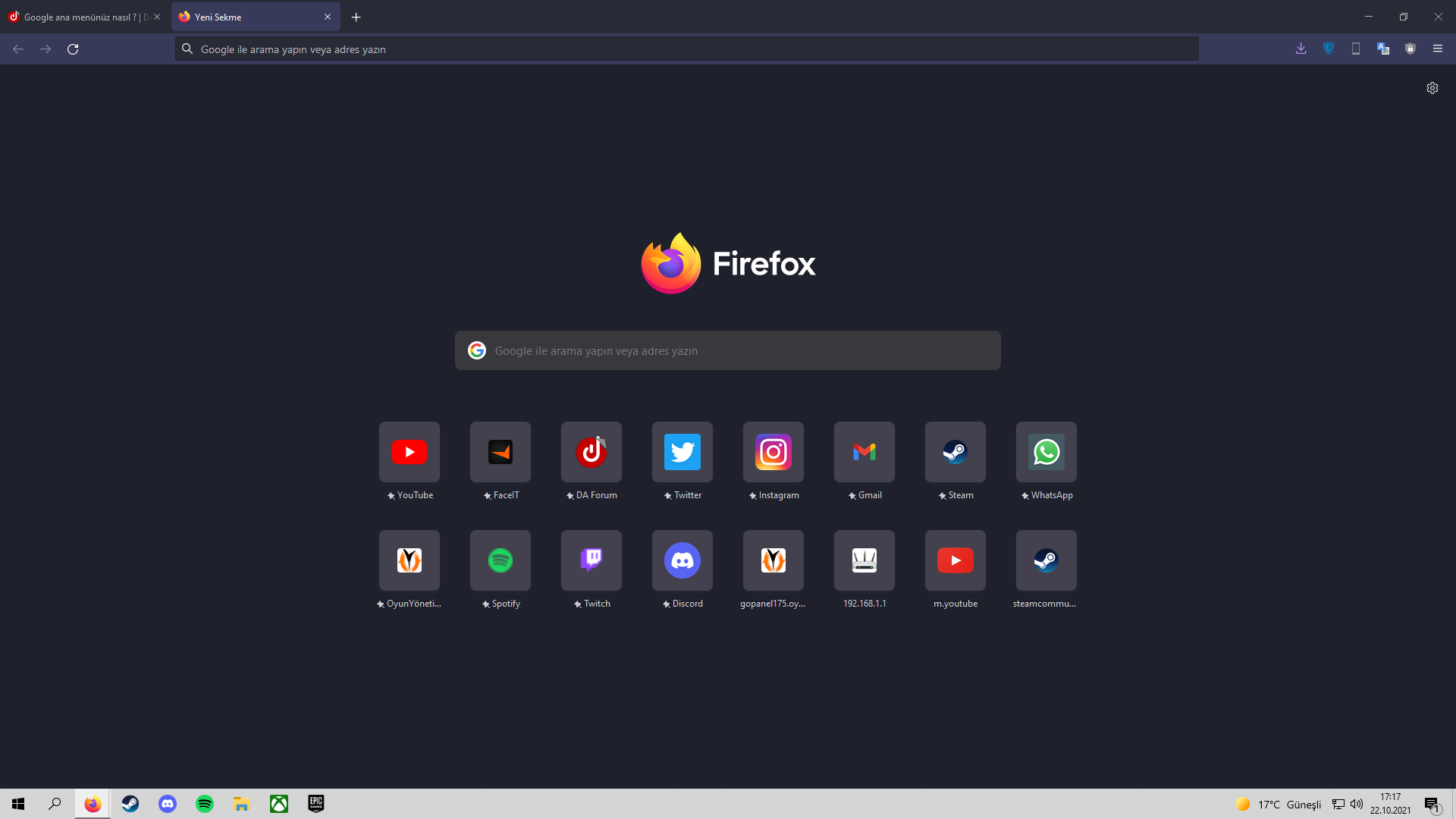Viewport: 1456px width, 819px height.
Task: Click the weather widget 17°C Güneşli
Action: pyautogui.click(x=1279, y=804)
